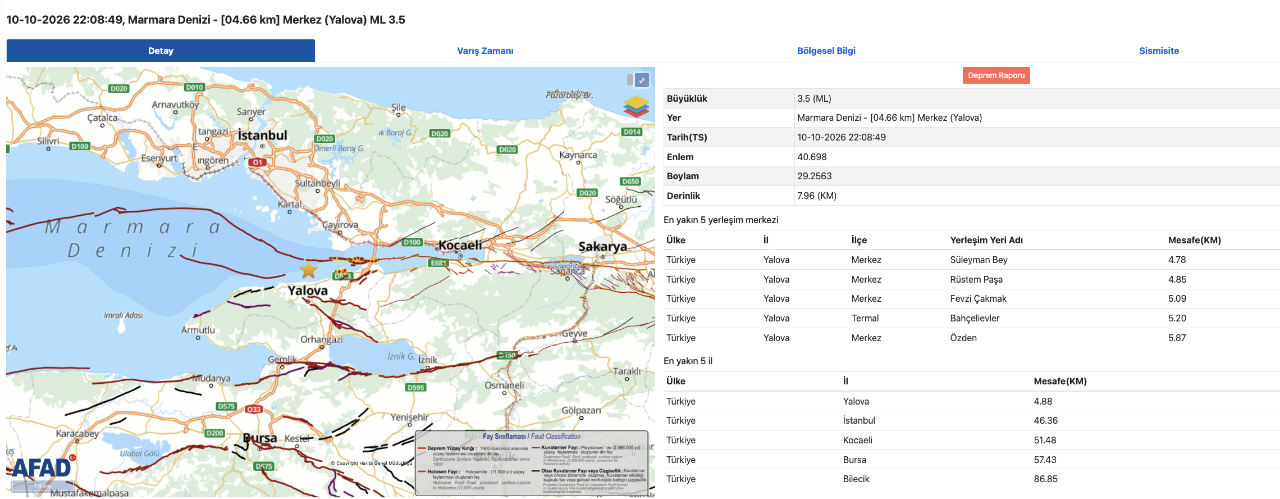Select the Boylam value 29.2563
Image resolution: width=1280 pixels, height=499 pixels.
[x=814, y=176]
